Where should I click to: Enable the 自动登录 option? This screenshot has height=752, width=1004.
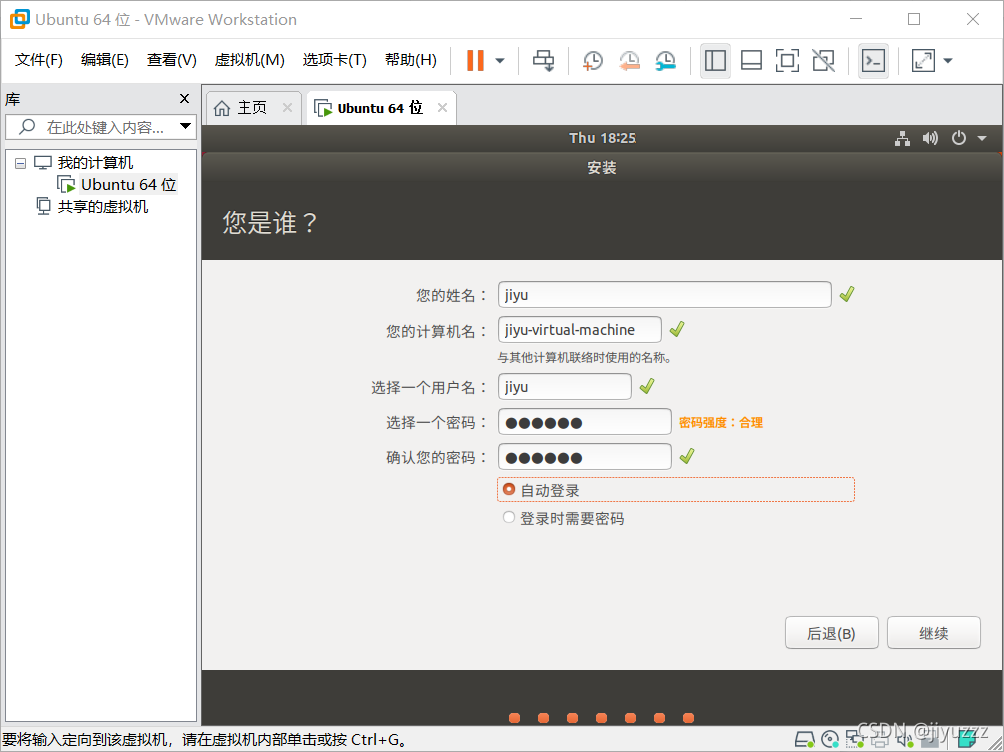click(x=509, y=490)
